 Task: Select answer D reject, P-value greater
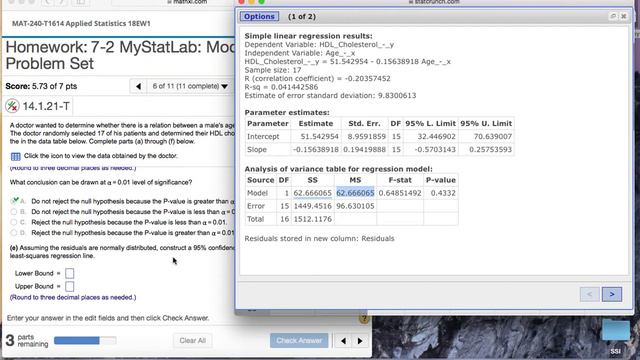tap(14, 233)
